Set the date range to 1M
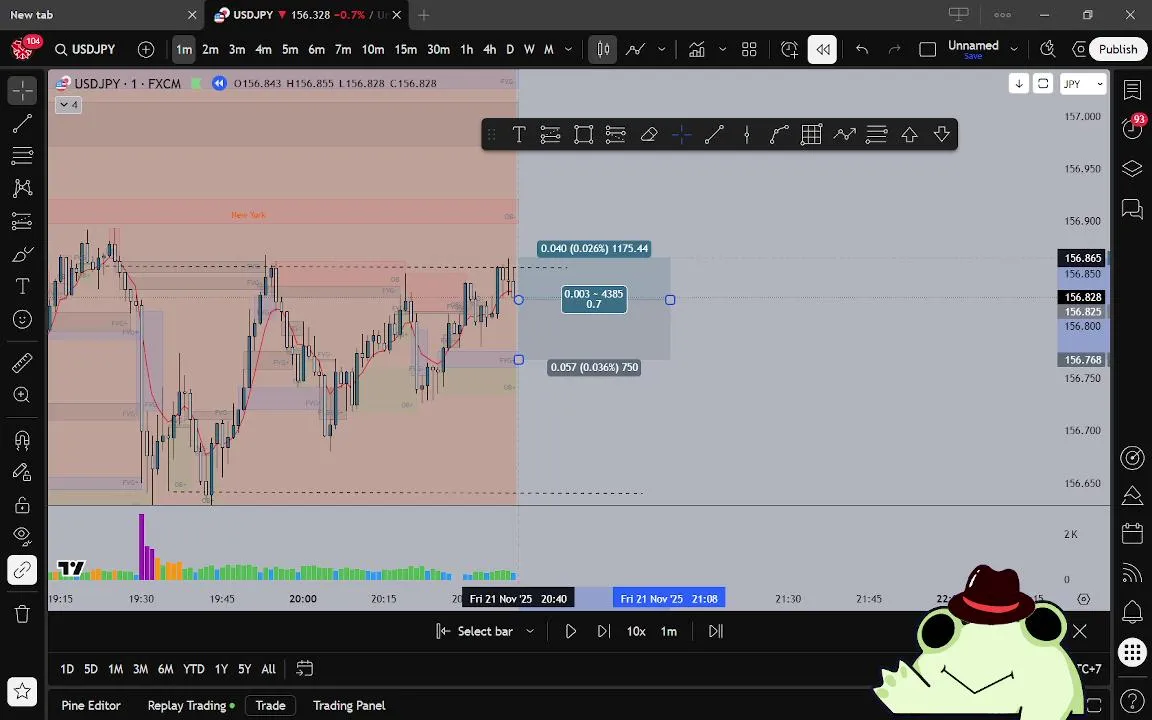The height and width of the screenshot is (720, 1152). [x=115, y=669]
